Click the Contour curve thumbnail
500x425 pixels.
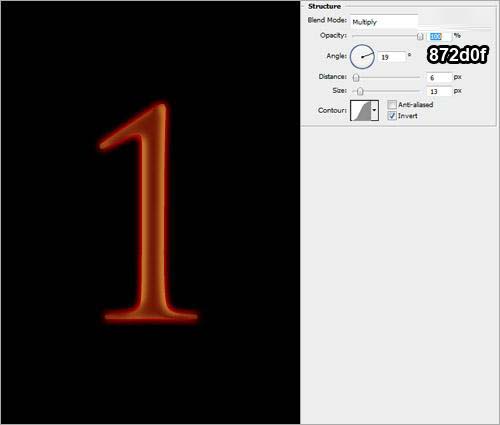[361, 110]
